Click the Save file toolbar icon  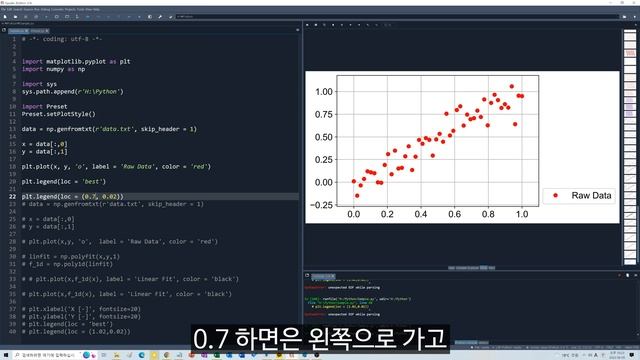tap(25, 17)
